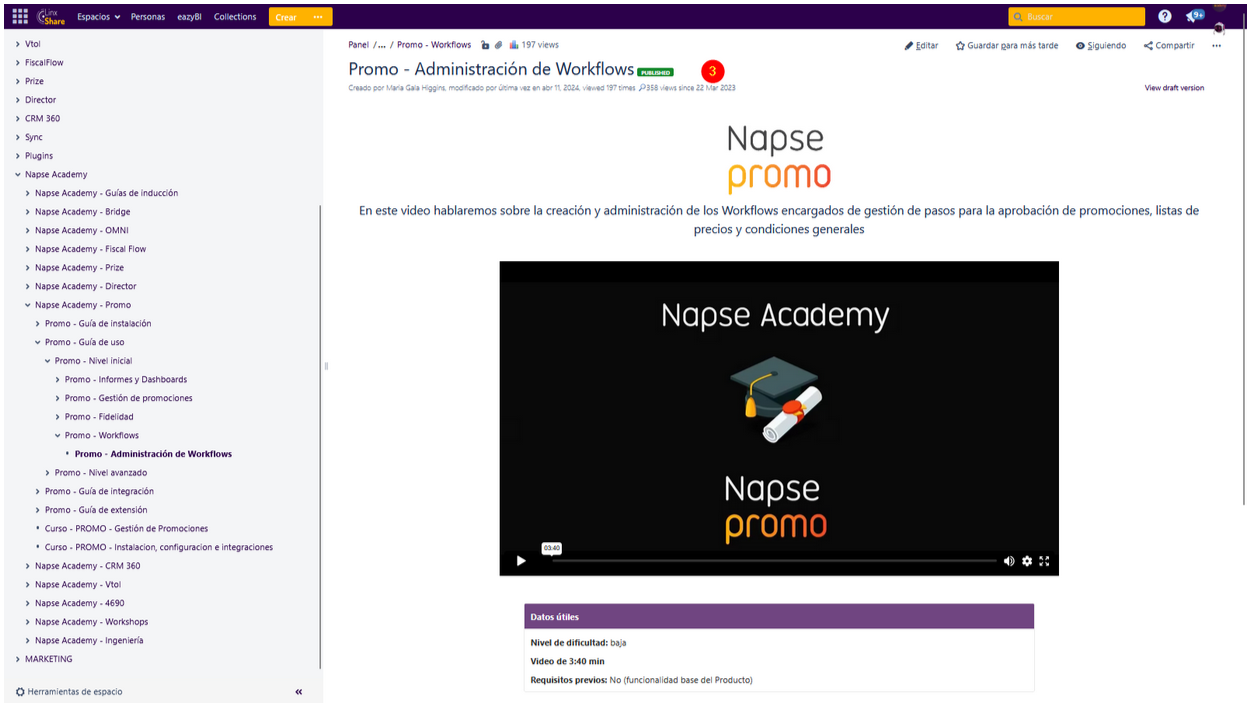1255x705 pixels.
Task: Open the Personas menu
Action: tap(148, 16)
